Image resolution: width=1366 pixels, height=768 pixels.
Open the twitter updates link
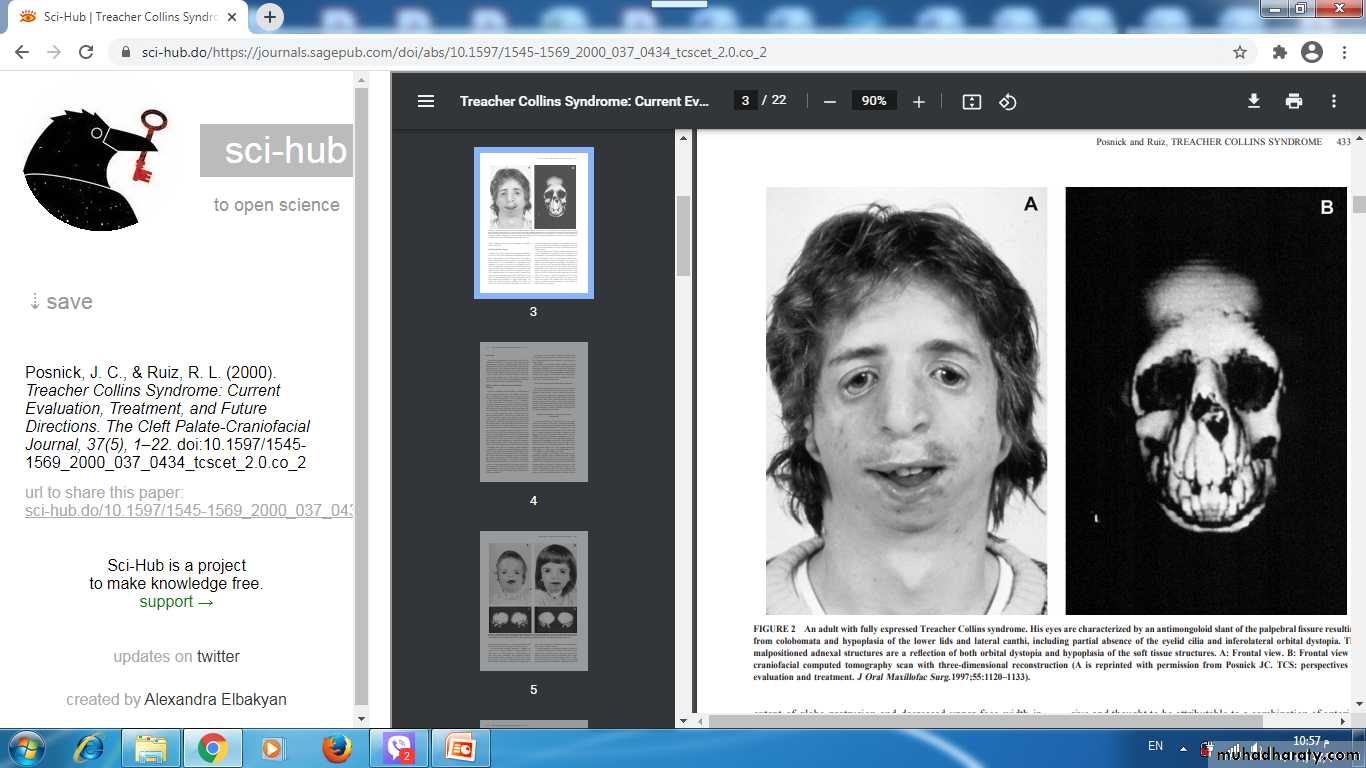[218, 656]
